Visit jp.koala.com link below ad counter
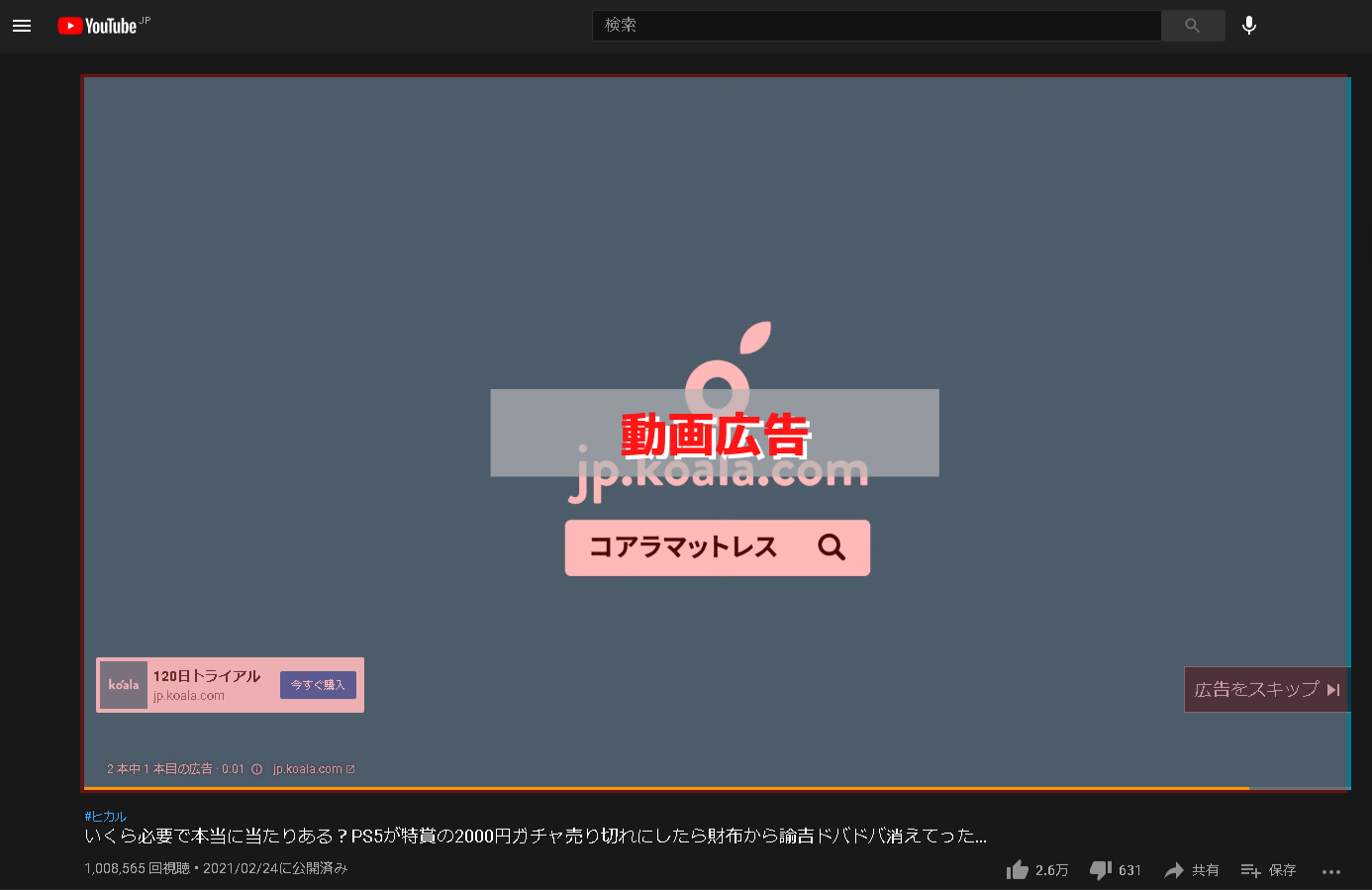 tap(314, 769)
